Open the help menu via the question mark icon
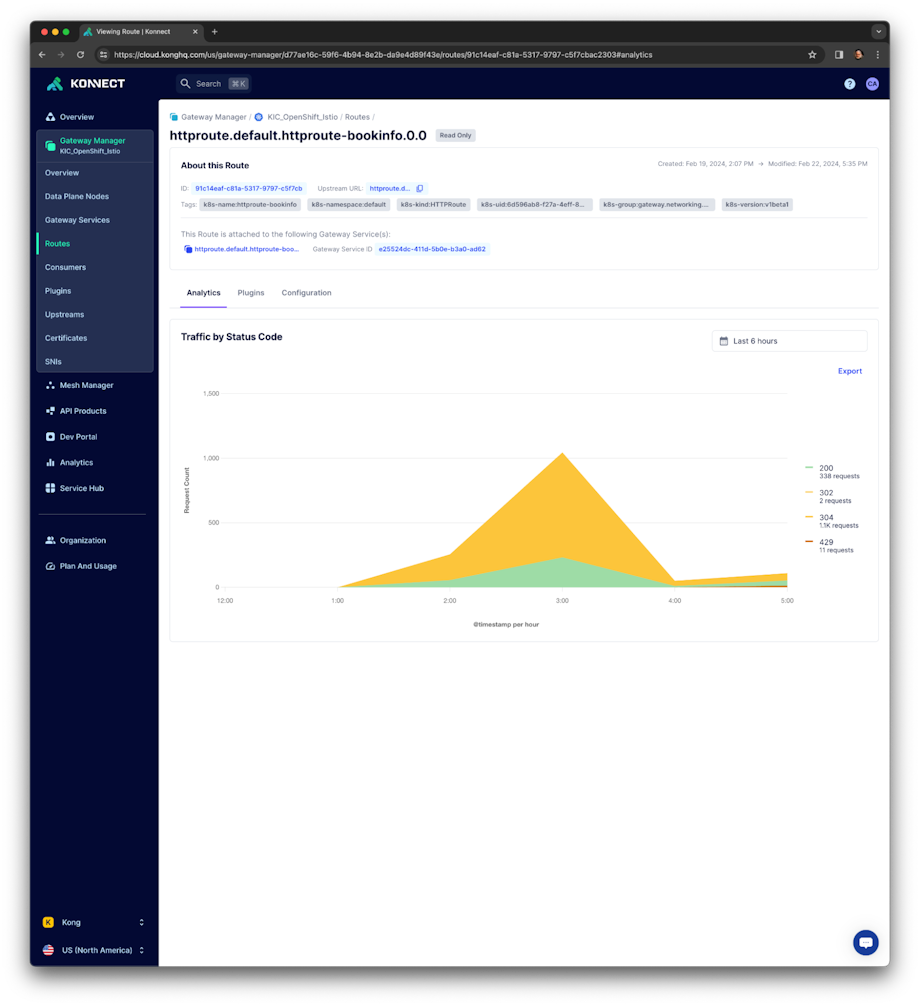 point(849,83)
